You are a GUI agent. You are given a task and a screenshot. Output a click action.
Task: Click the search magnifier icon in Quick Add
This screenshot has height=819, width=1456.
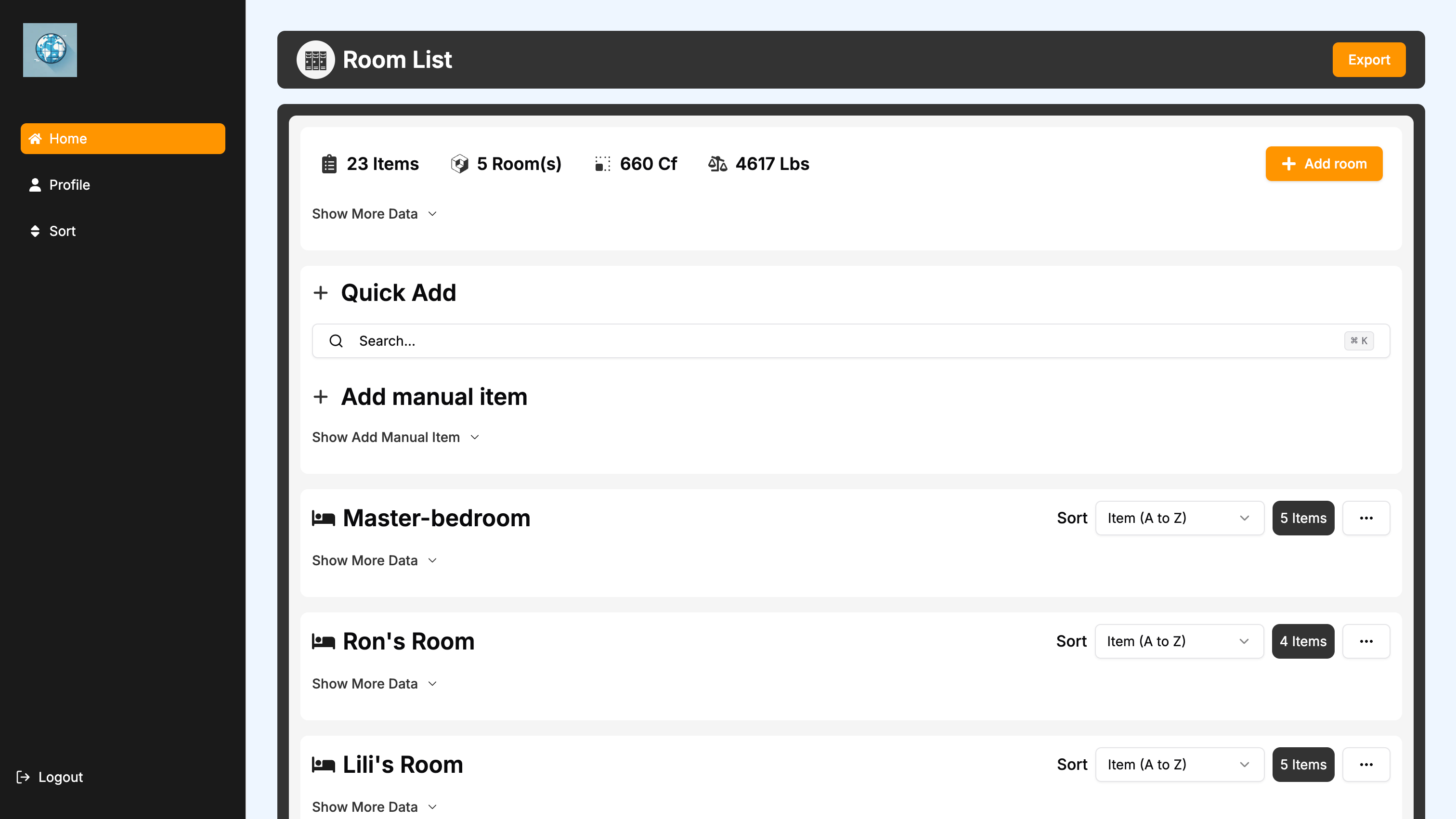click(336, 341)
